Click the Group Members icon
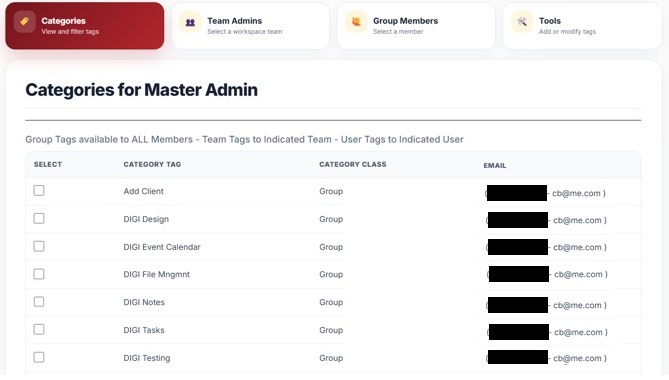669x380 pixels. pyautogui.click(x=356, y=22)
